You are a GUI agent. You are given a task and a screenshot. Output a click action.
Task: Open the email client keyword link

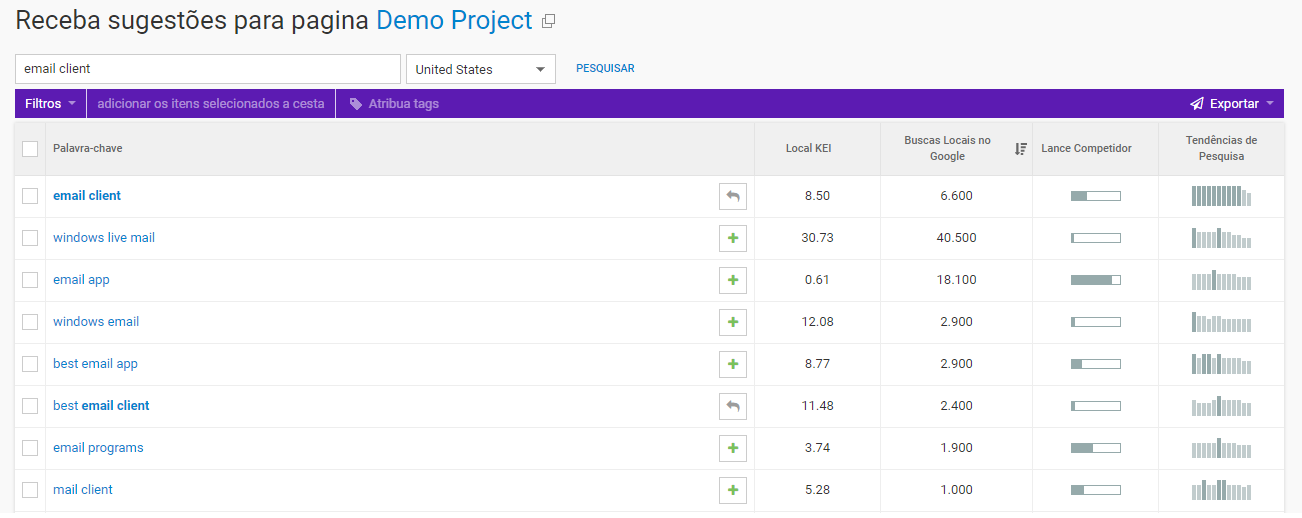click(87, 196)
